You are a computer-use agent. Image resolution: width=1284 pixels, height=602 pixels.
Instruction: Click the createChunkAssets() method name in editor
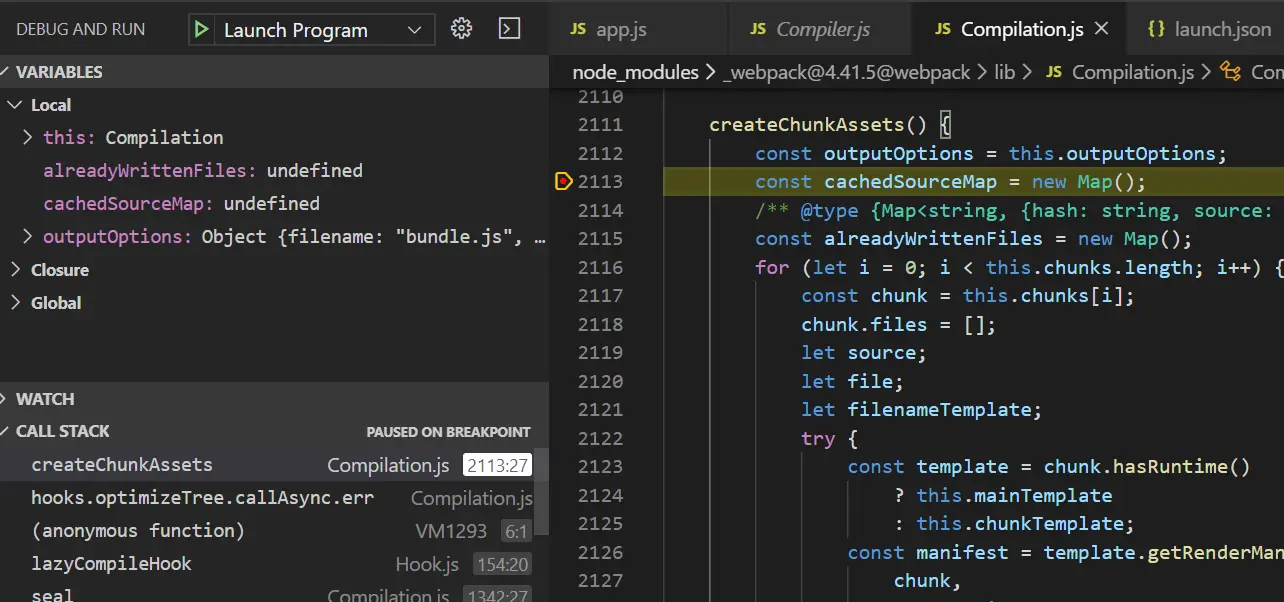pos(806,125)
